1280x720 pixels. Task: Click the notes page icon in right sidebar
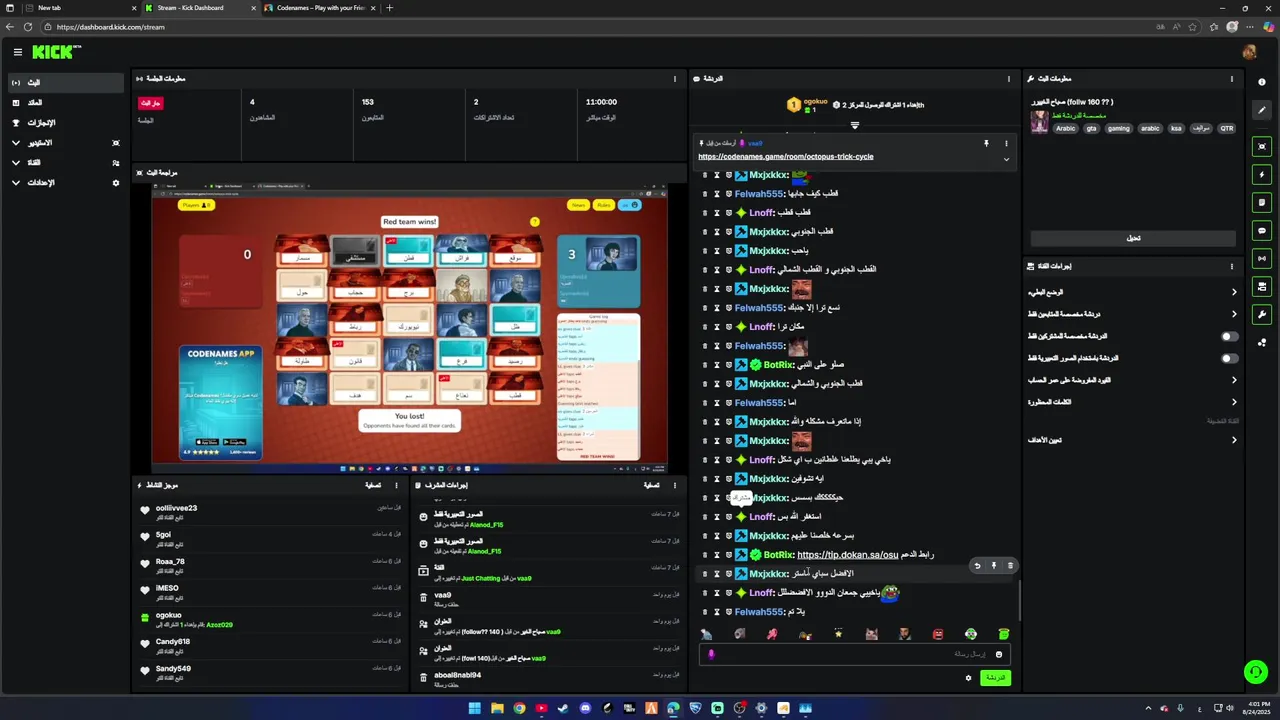coord(1262,202)
